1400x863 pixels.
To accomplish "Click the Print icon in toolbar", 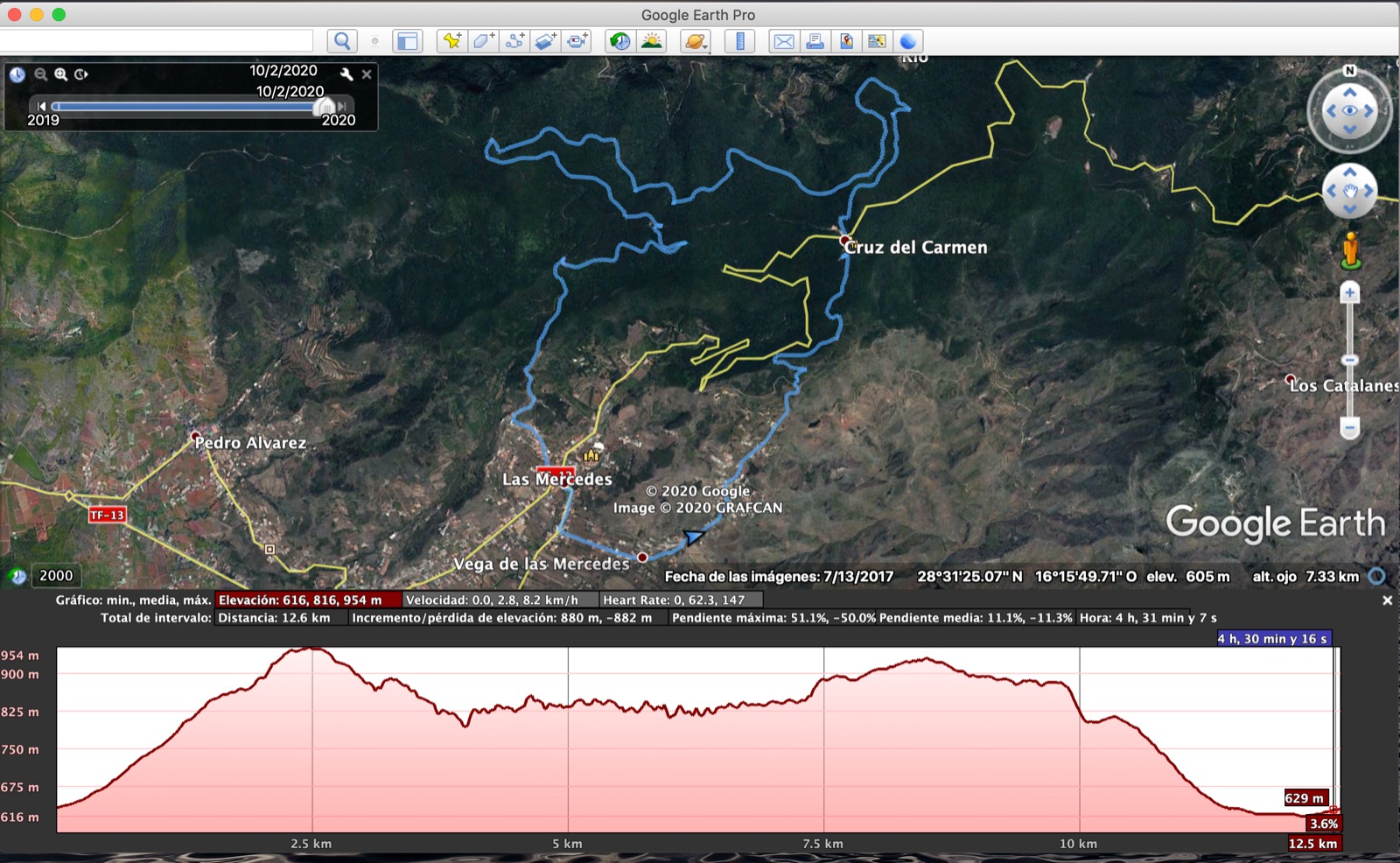I will 815,41.
